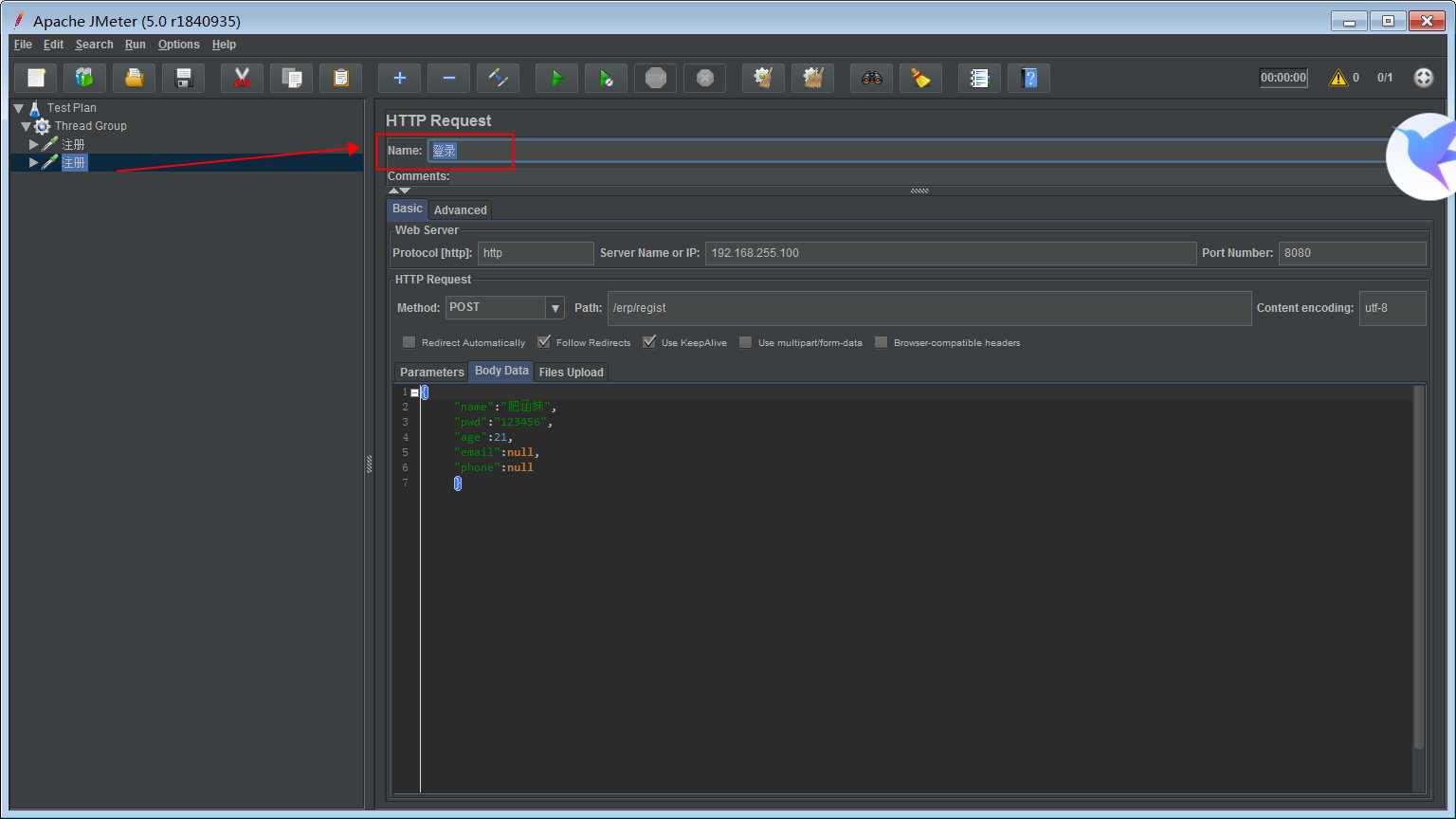
Task: Open the File menu
Action: (x=23, y=45)
